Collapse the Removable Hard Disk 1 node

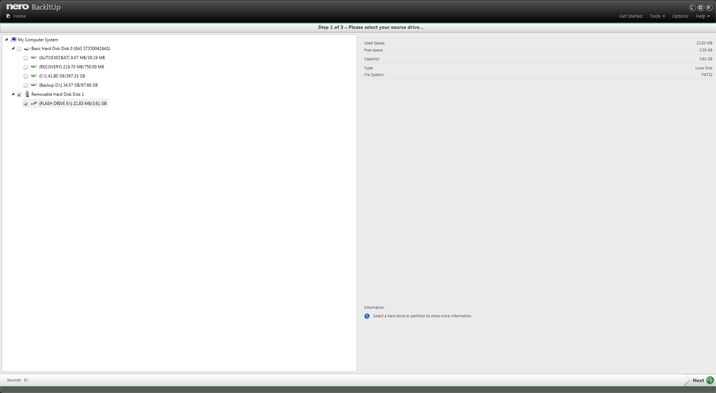click(13, 94)
